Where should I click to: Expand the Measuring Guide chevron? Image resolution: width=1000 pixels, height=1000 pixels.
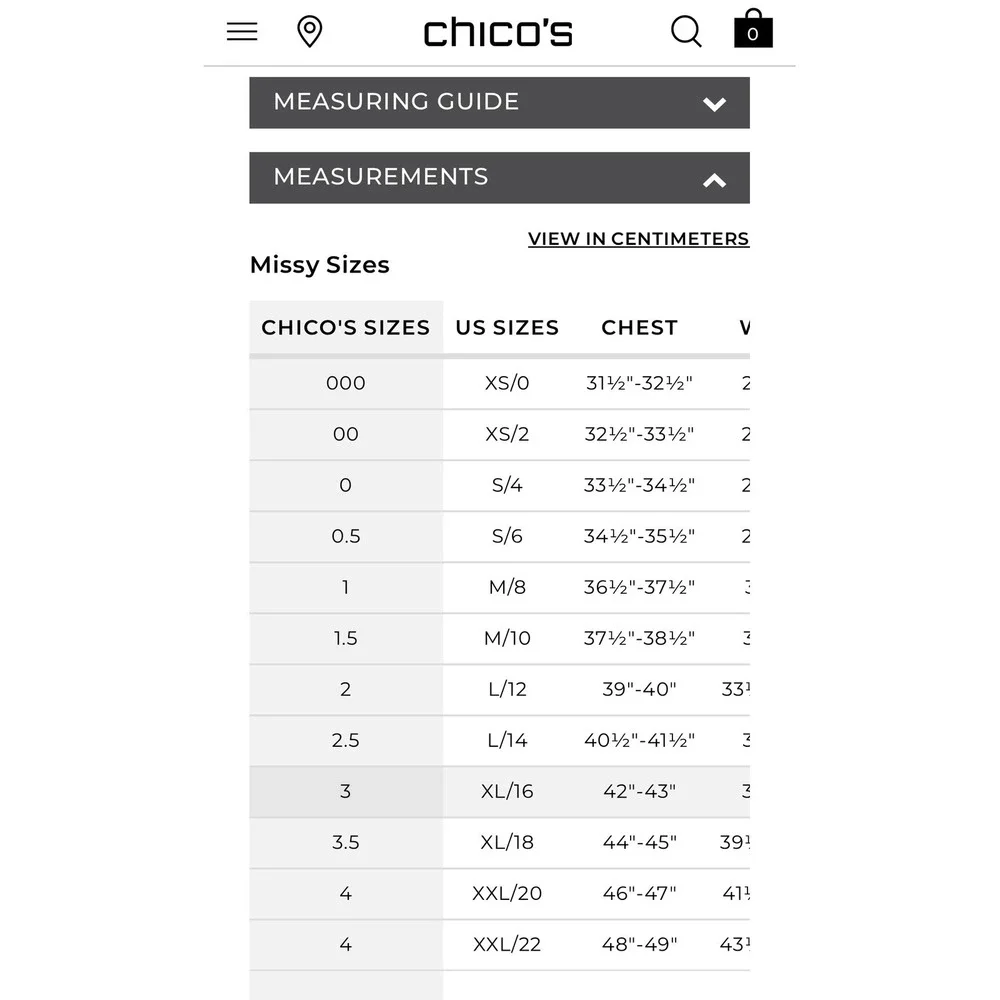point(714,103)
